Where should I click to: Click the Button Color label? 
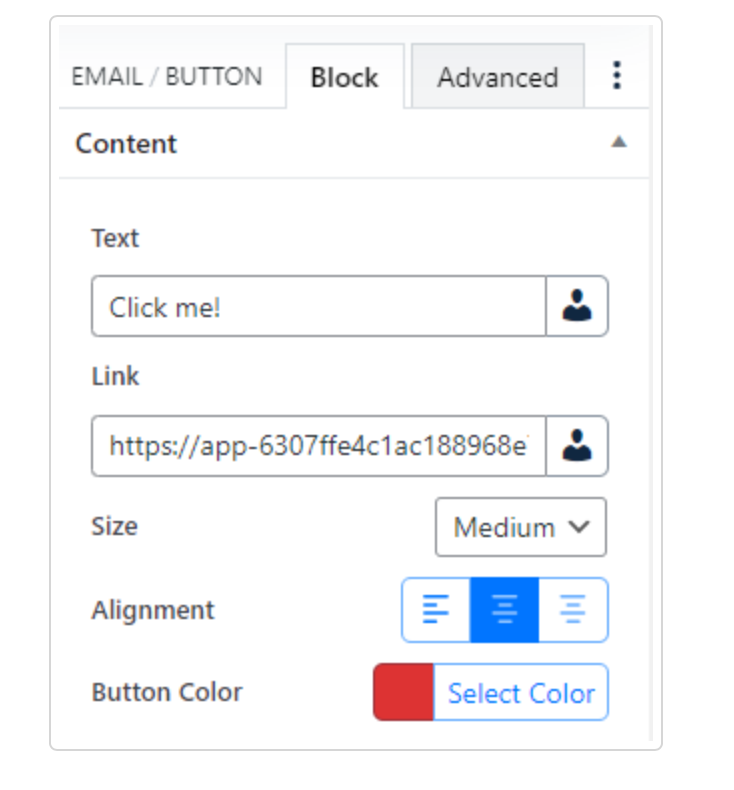click(167, 692)
